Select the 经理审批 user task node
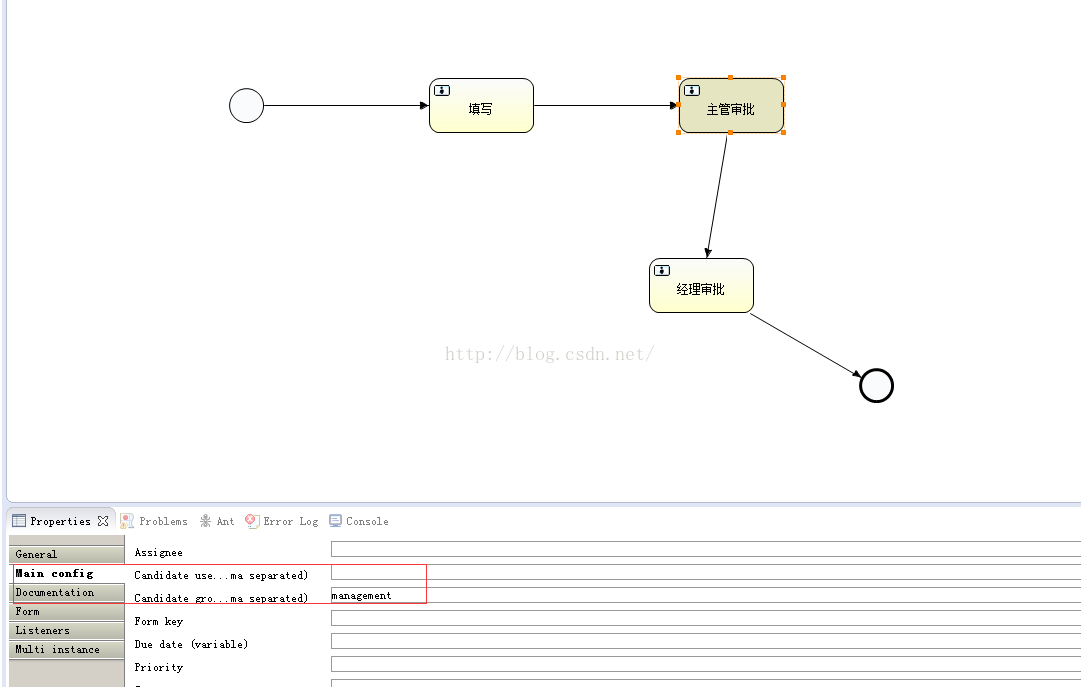 [701, 286]
